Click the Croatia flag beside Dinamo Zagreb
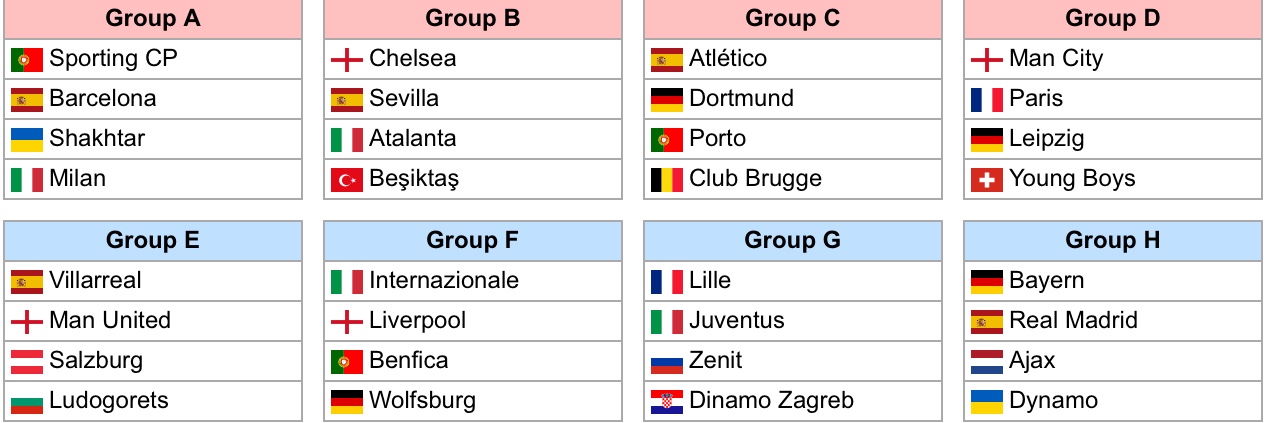 (x=667, y=402)
